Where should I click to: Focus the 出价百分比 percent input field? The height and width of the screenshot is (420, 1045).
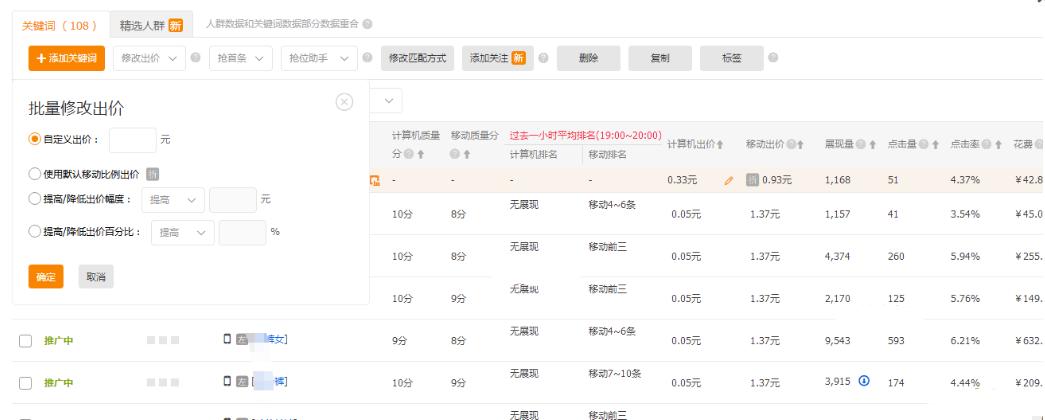(242, 233)
